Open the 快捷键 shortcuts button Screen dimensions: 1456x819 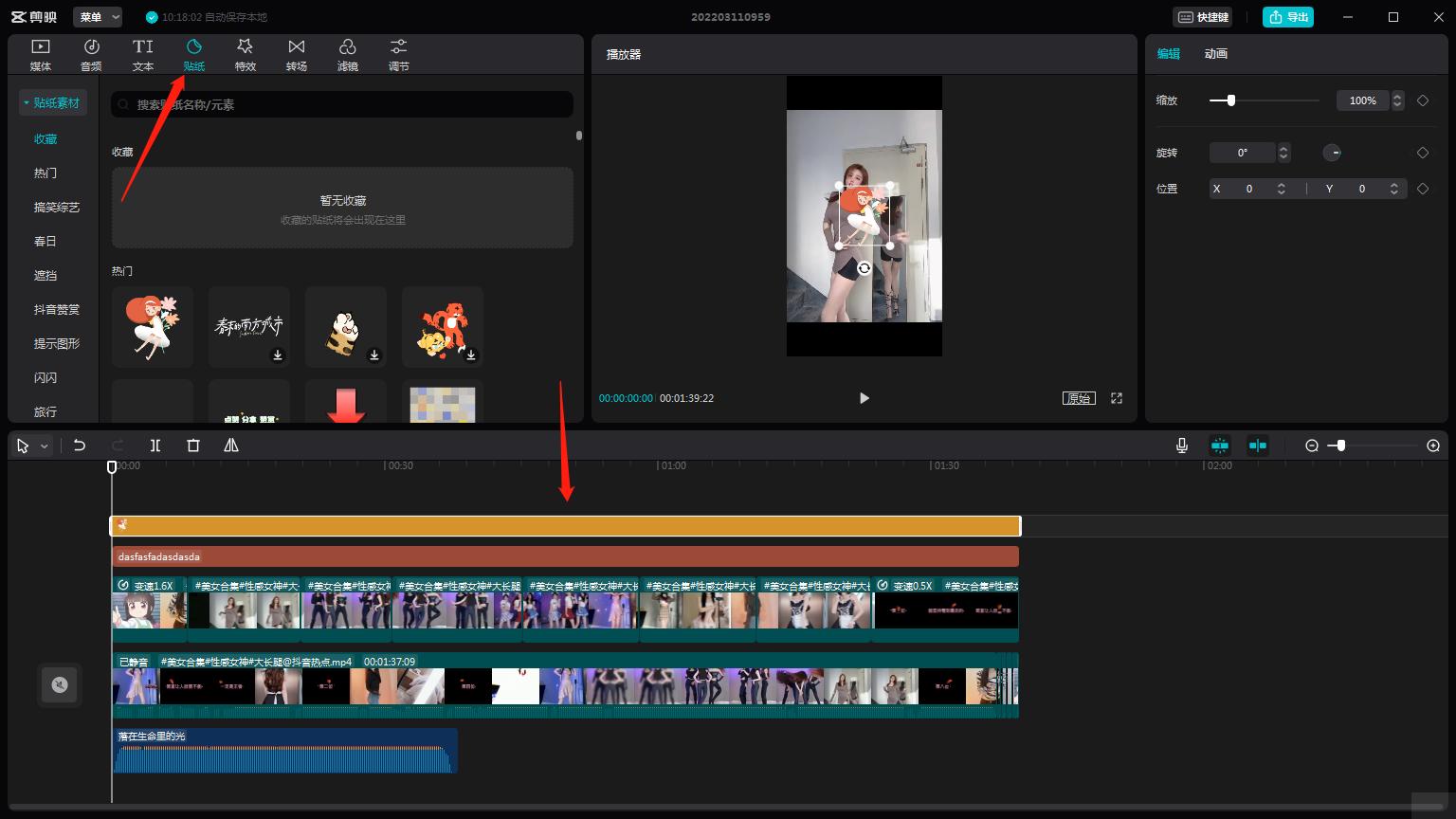(x=1203, y=17)
